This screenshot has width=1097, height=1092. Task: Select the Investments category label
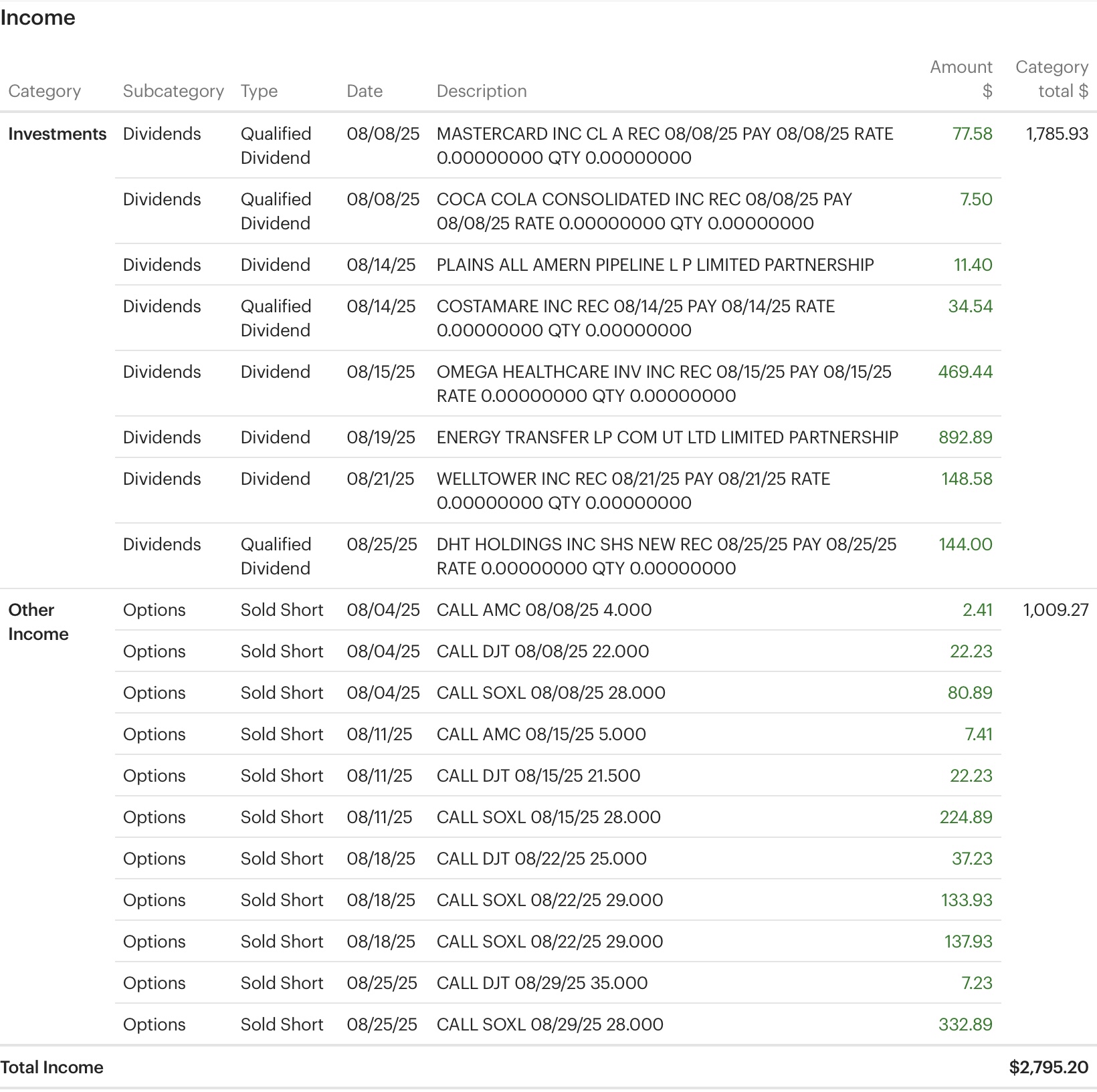click(x=58, y=134)
